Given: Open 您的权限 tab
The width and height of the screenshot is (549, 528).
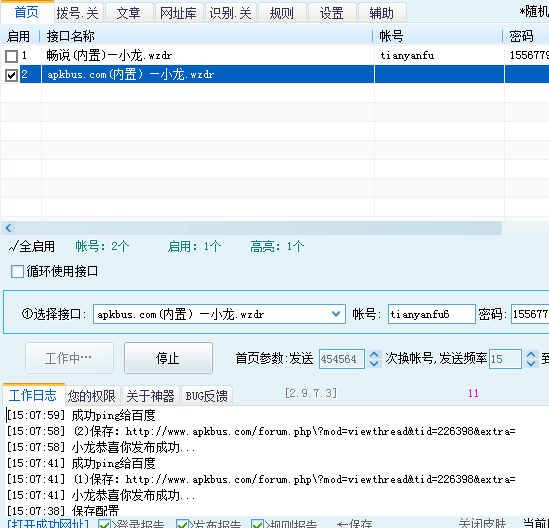Looking at the screenshot, I should 92,396.
